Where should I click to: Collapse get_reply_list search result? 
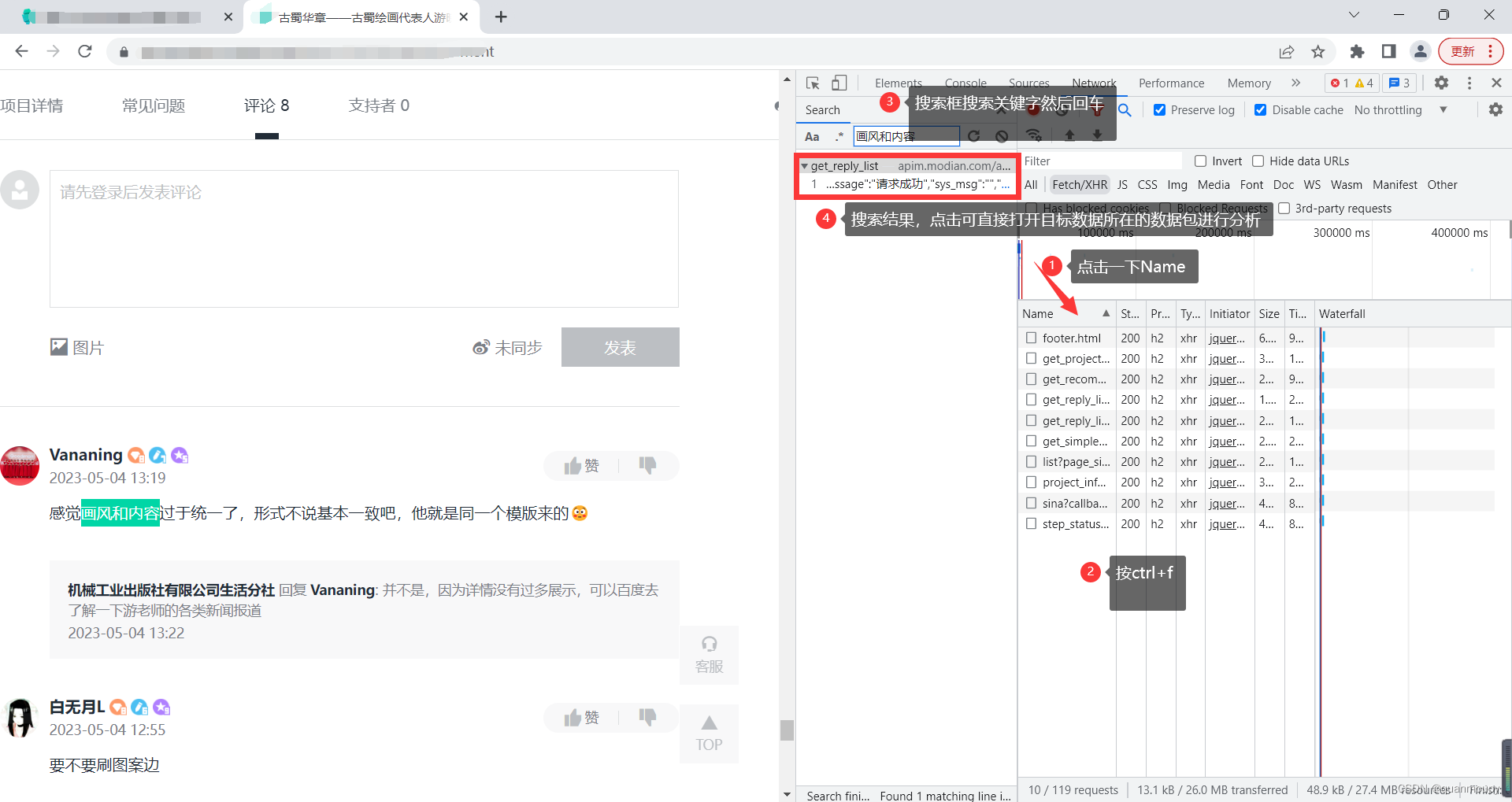[804, 166]
